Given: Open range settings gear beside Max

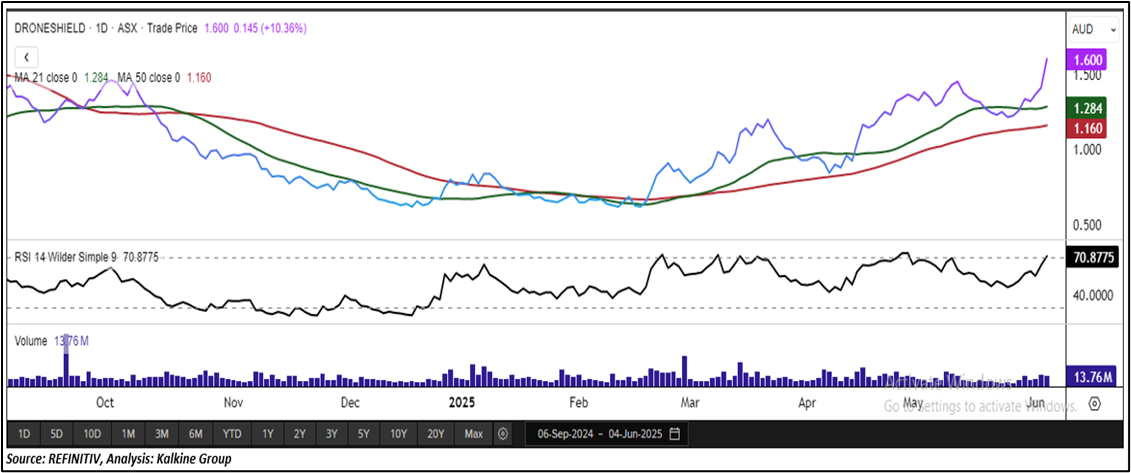Looking at the screenshot, I should [503, 434].
